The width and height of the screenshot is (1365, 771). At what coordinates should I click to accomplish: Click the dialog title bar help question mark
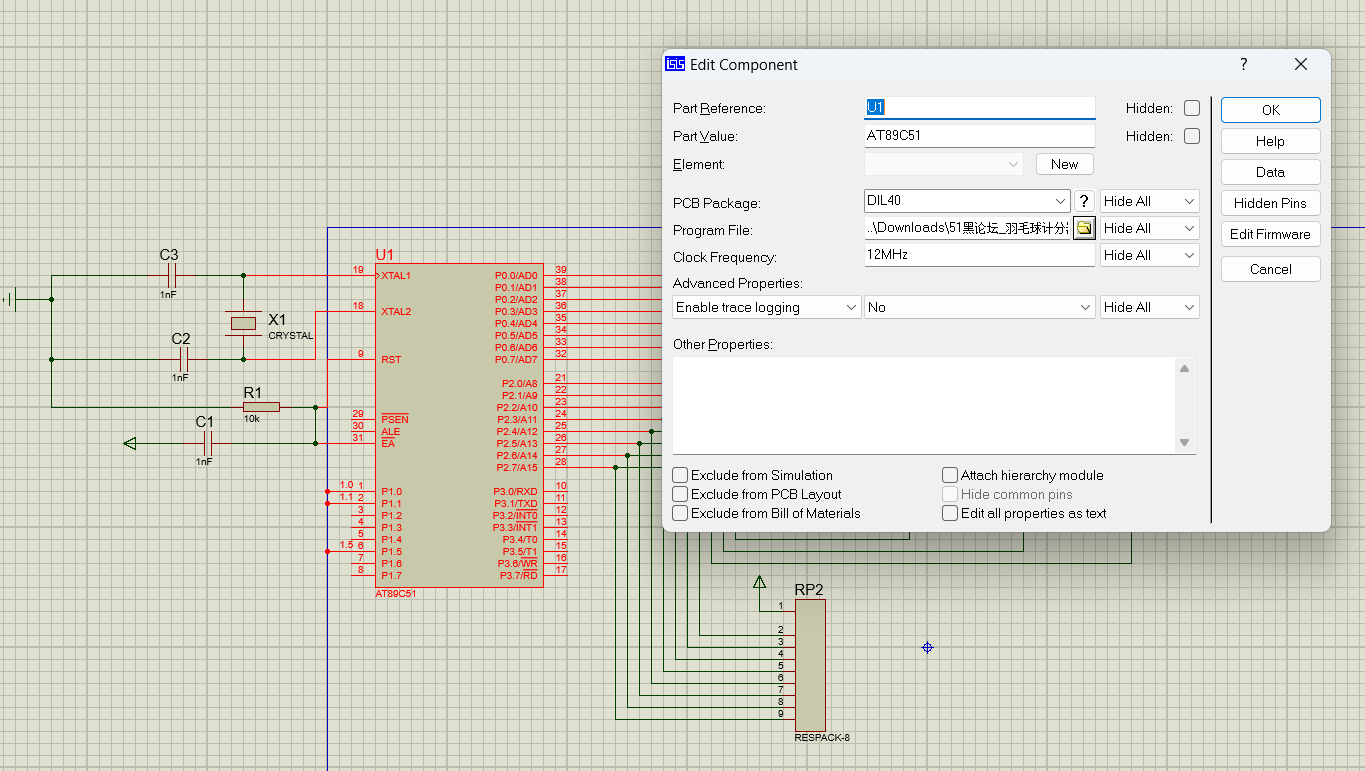1244,64
